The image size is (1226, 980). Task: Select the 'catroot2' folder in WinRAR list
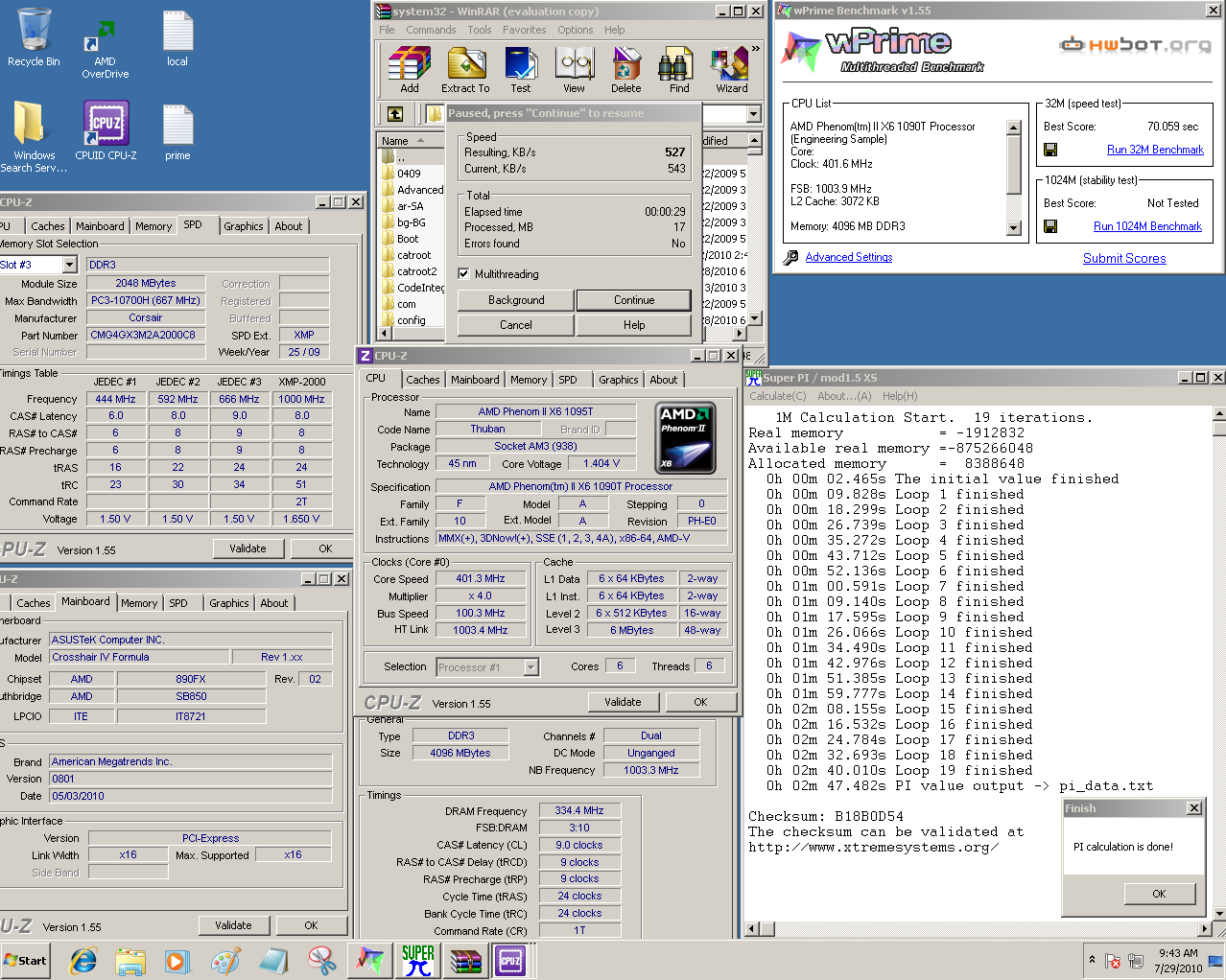pos(416,271)
